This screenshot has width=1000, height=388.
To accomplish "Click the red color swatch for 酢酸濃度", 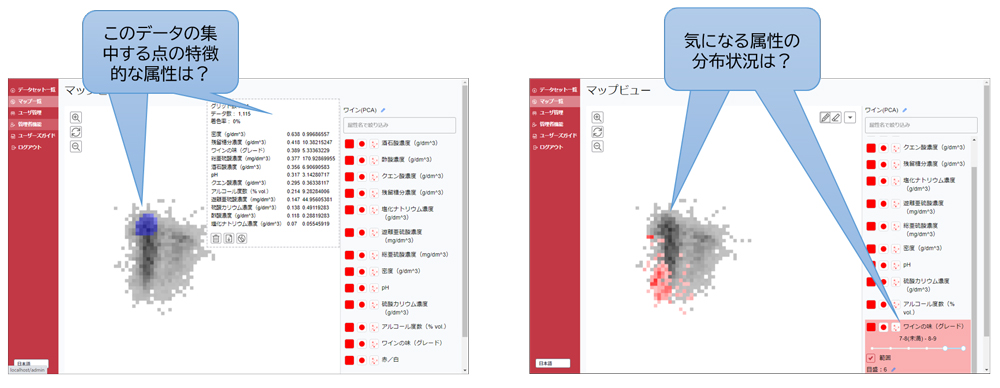I will pos(349,160).
